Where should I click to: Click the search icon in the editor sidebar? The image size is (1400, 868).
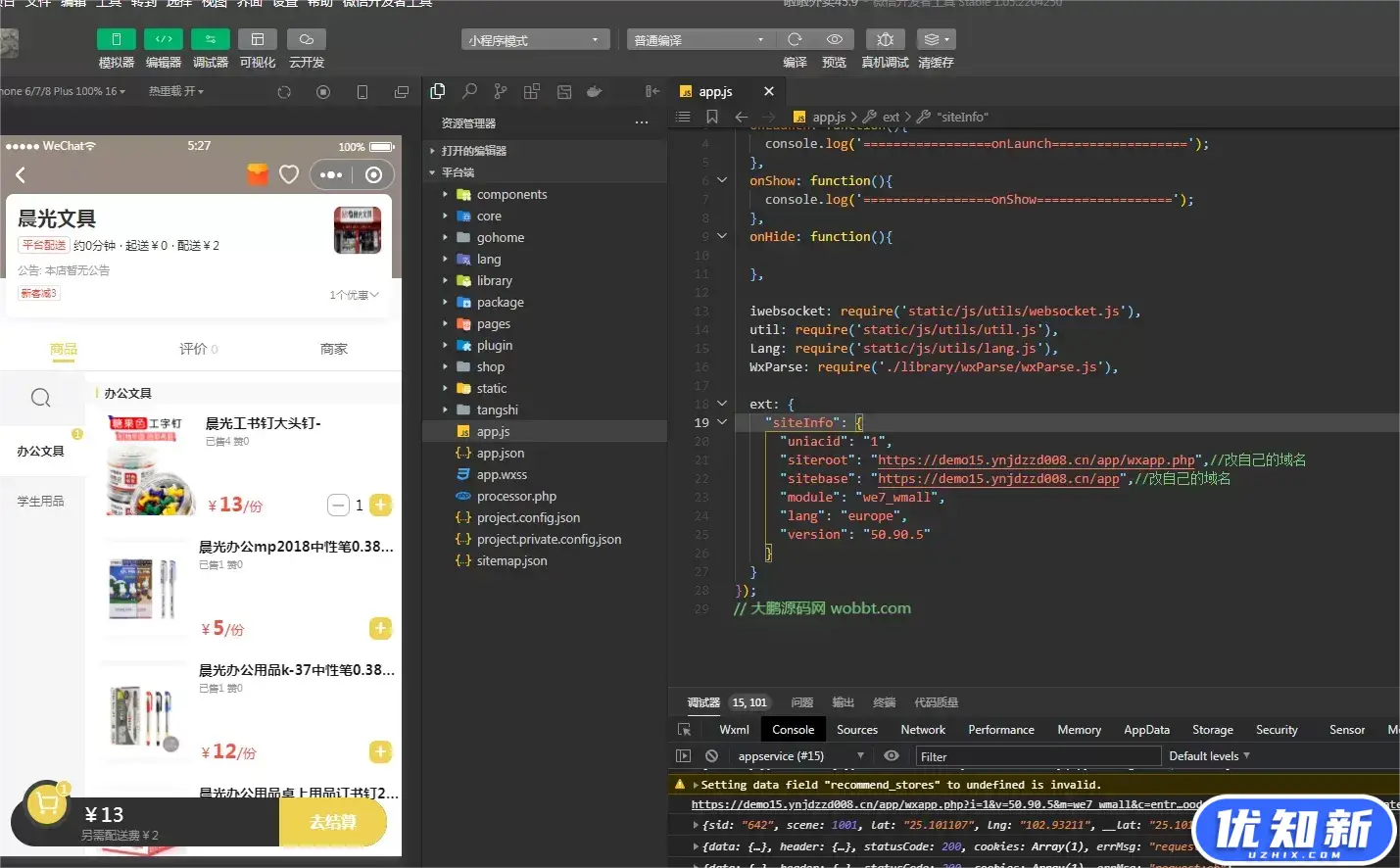(469, 91)
